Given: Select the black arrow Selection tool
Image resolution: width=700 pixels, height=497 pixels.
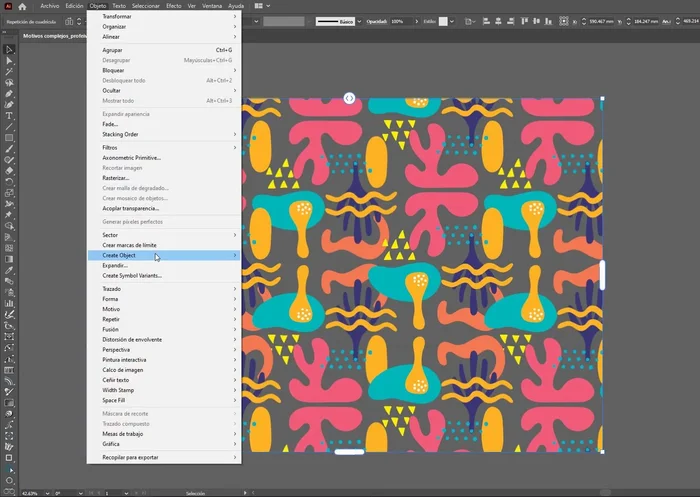Looking at the screenshot, I should click(9, 49).
